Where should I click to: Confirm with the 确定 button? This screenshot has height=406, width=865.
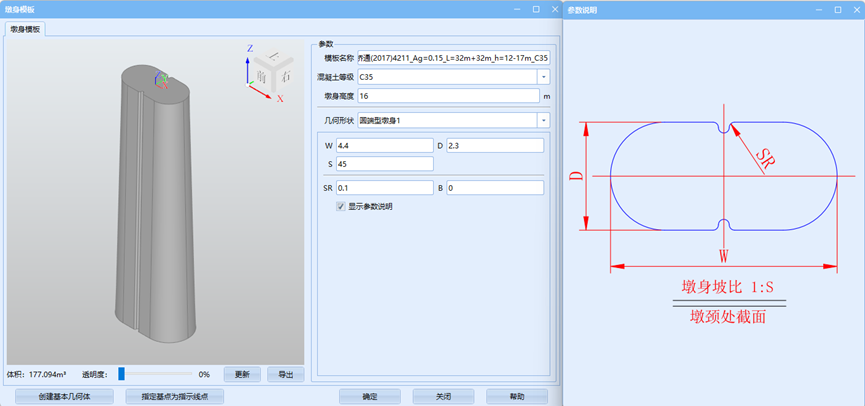370,397
